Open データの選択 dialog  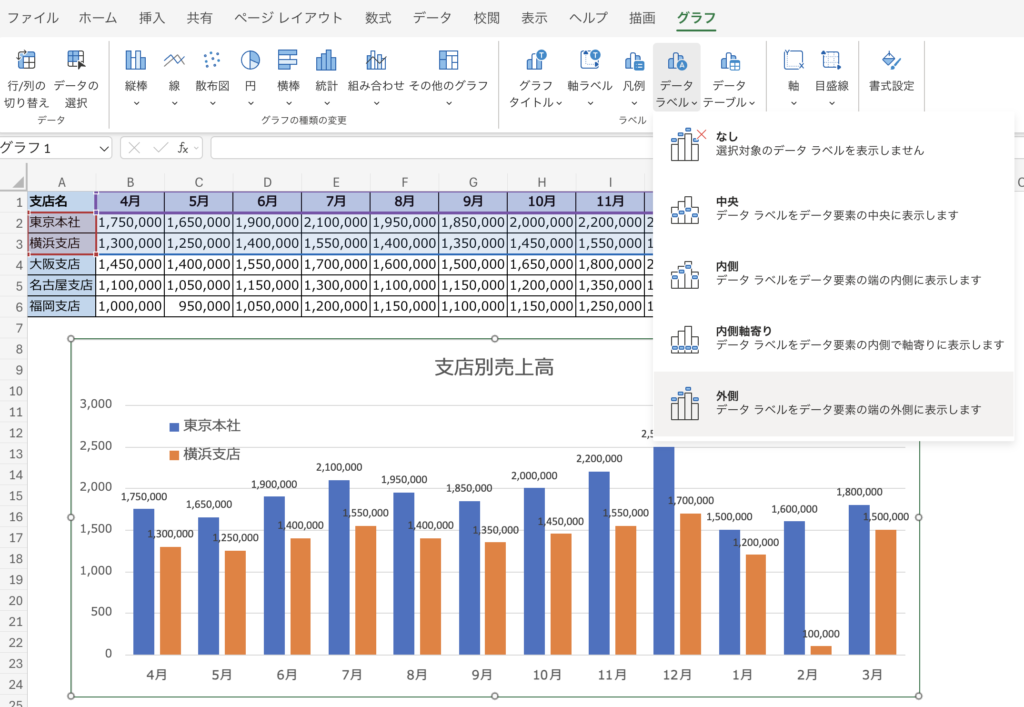pyautogui.click(x=76, y=62)
